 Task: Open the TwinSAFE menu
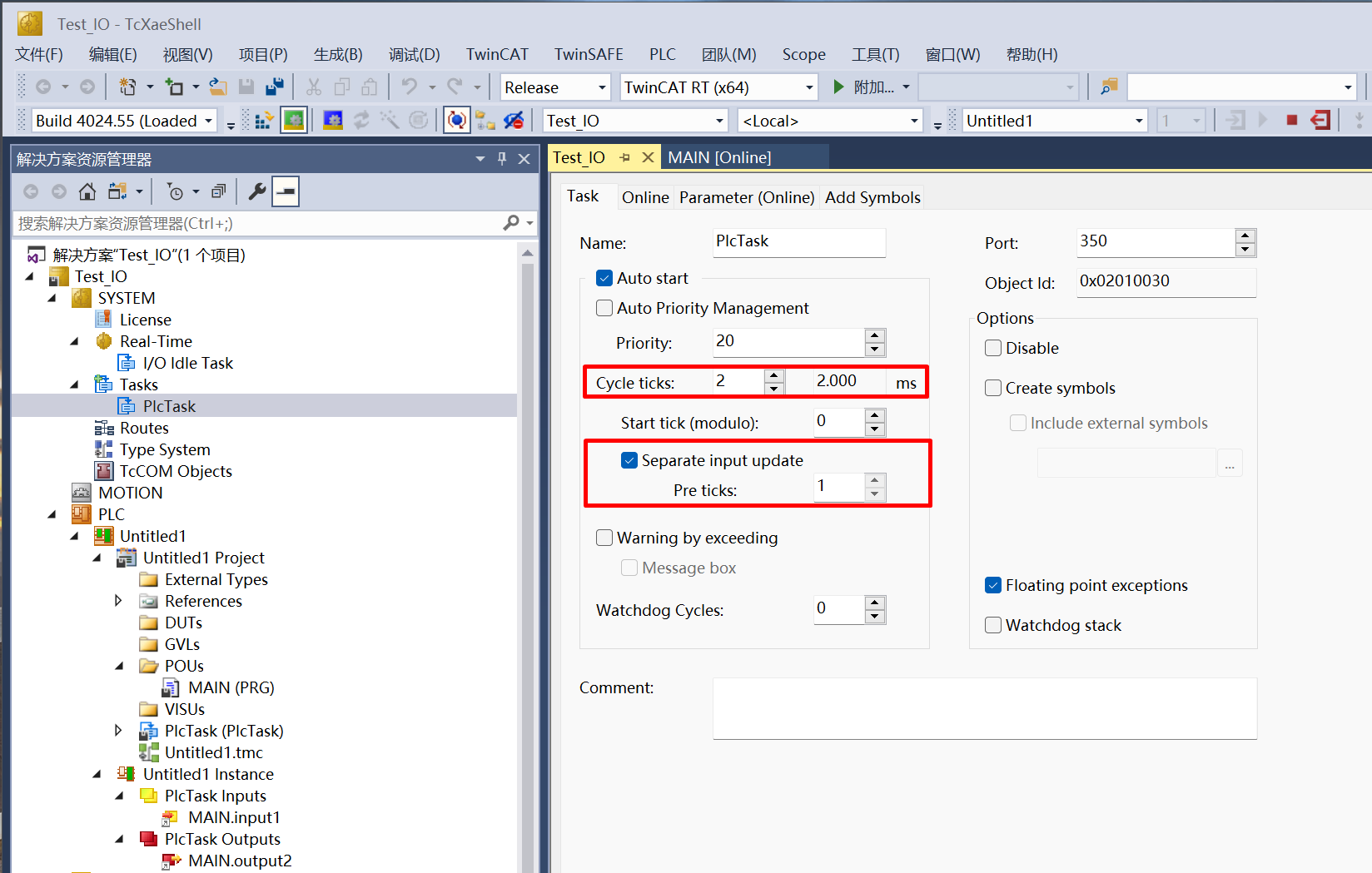pyautogui.click(x=589, y=54)
